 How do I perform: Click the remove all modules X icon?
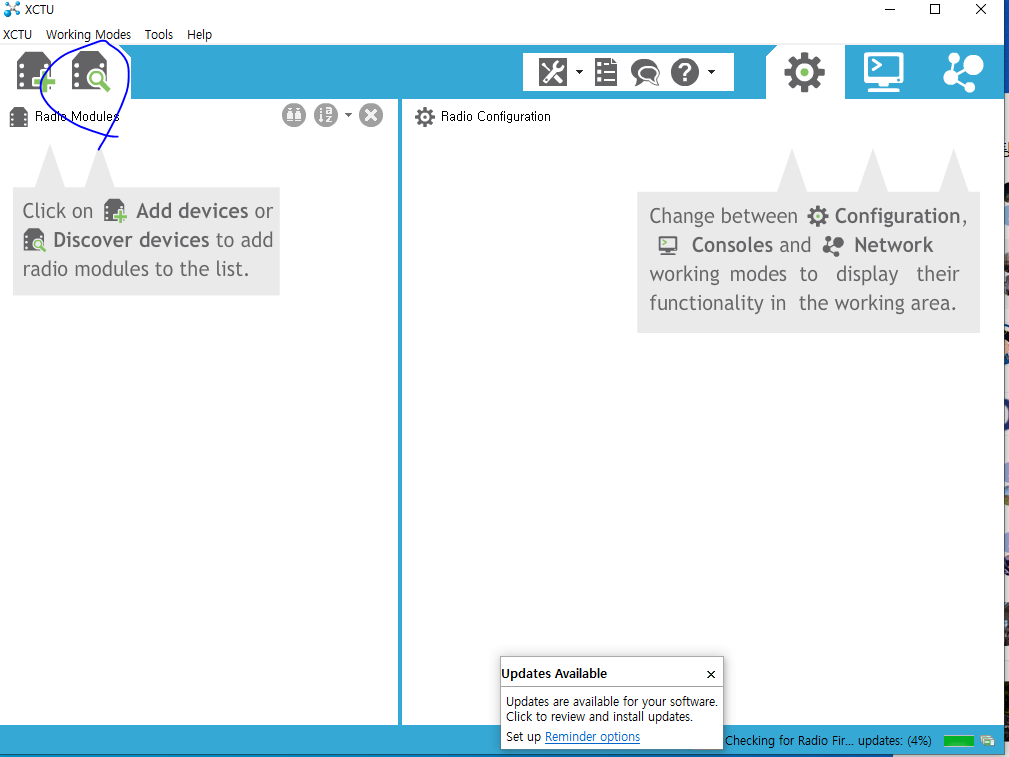[x=371, y=115]
